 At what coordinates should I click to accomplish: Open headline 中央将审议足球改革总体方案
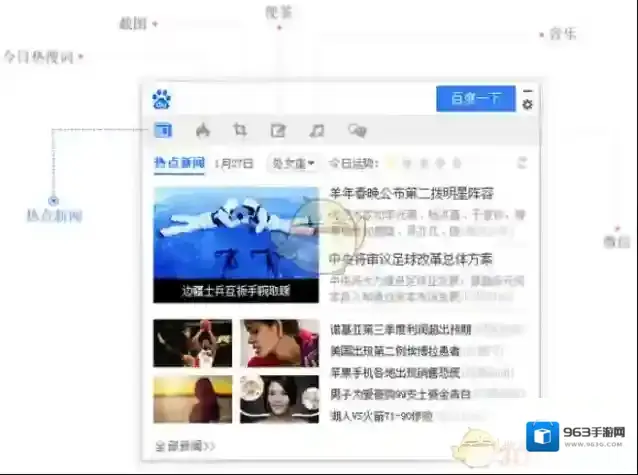click(x=411, y=259)
